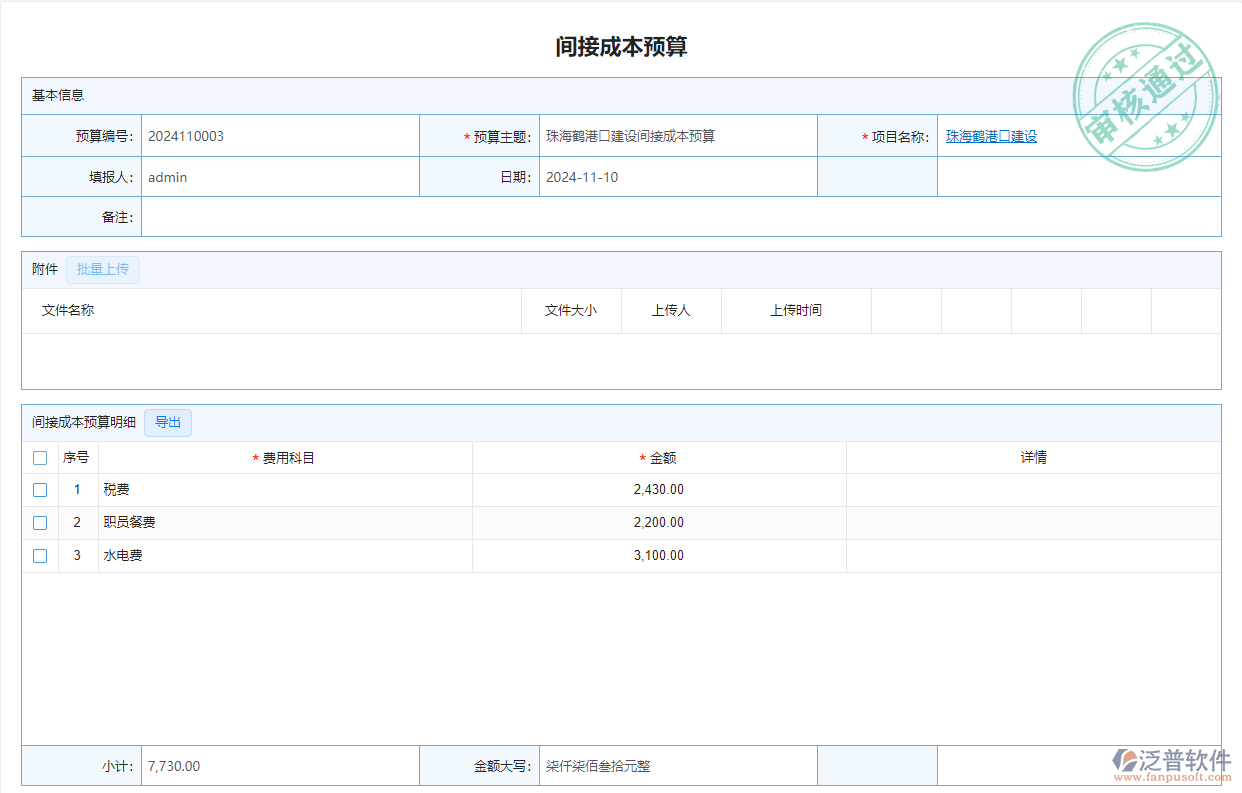Click the 文件名称 column header in attachments

coord(68,311)
